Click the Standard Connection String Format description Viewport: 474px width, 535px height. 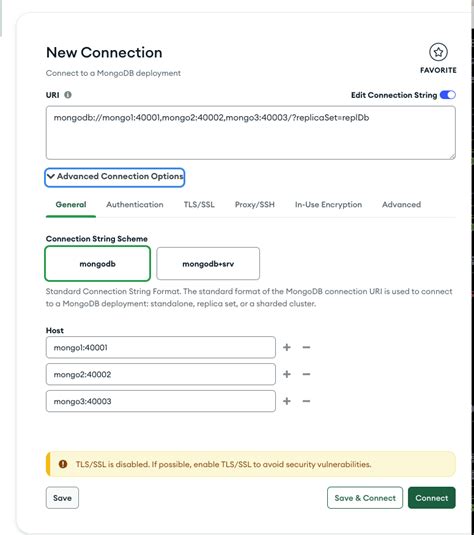click(249, 297)
